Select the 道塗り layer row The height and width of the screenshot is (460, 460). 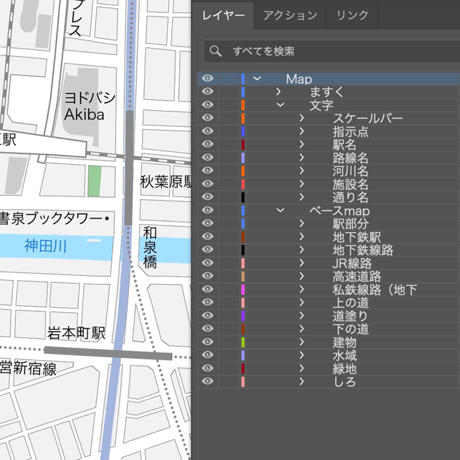pyautogui.click(x=329, y=316)
